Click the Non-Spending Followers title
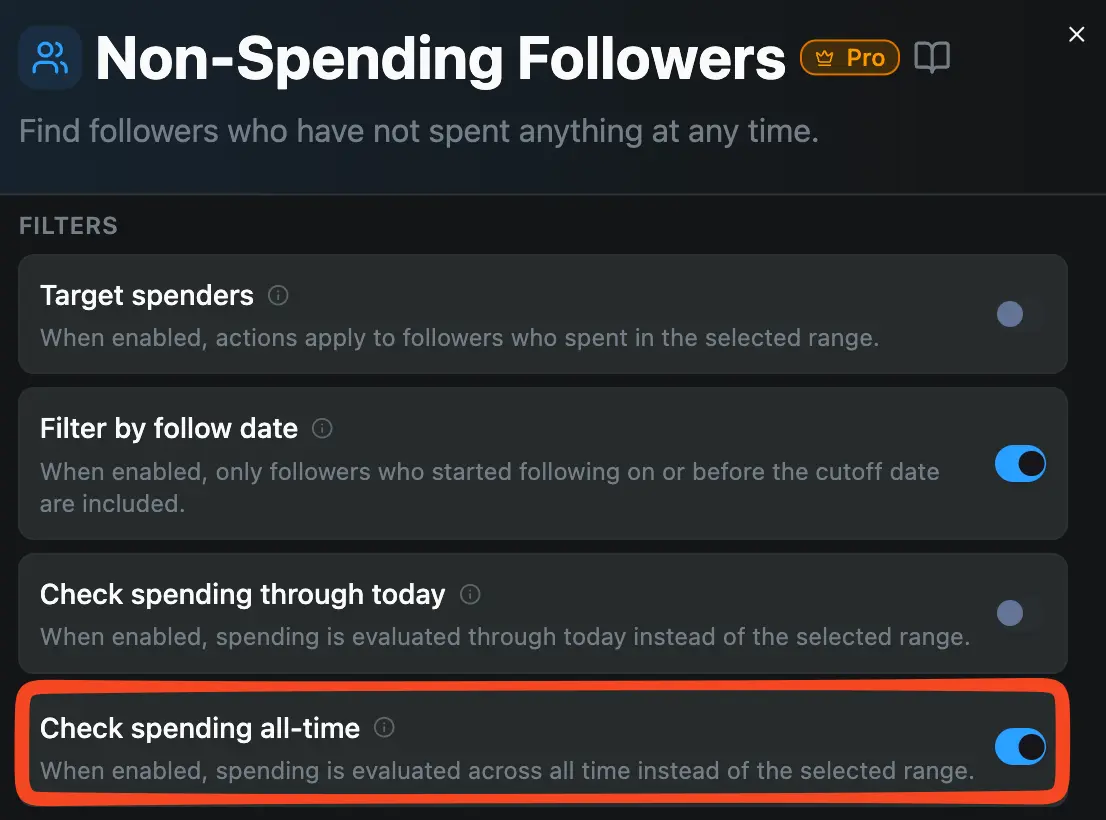The width and height of the screenshot is (1106, 820). tap(440, 58)
